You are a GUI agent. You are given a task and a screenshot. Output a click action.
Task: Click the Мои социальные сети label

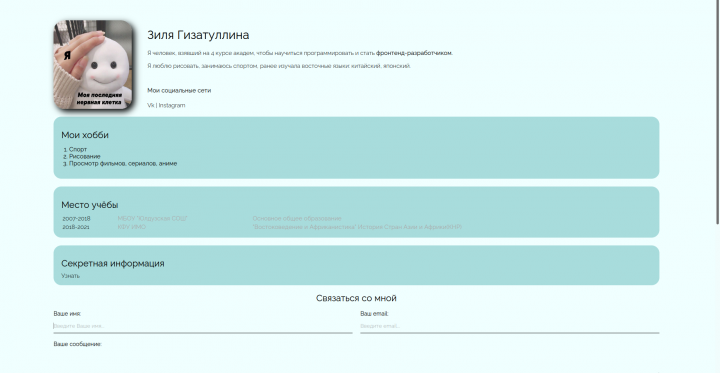click(x=179, y=90)
